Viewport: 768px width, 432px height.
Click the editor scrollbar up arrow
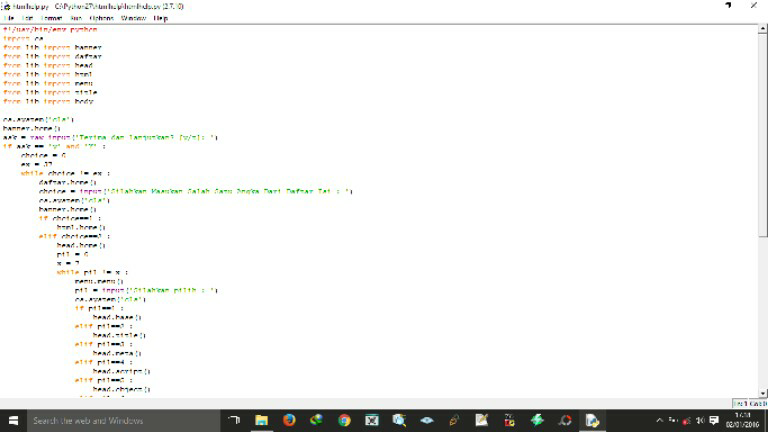click(x=763, y=29)
